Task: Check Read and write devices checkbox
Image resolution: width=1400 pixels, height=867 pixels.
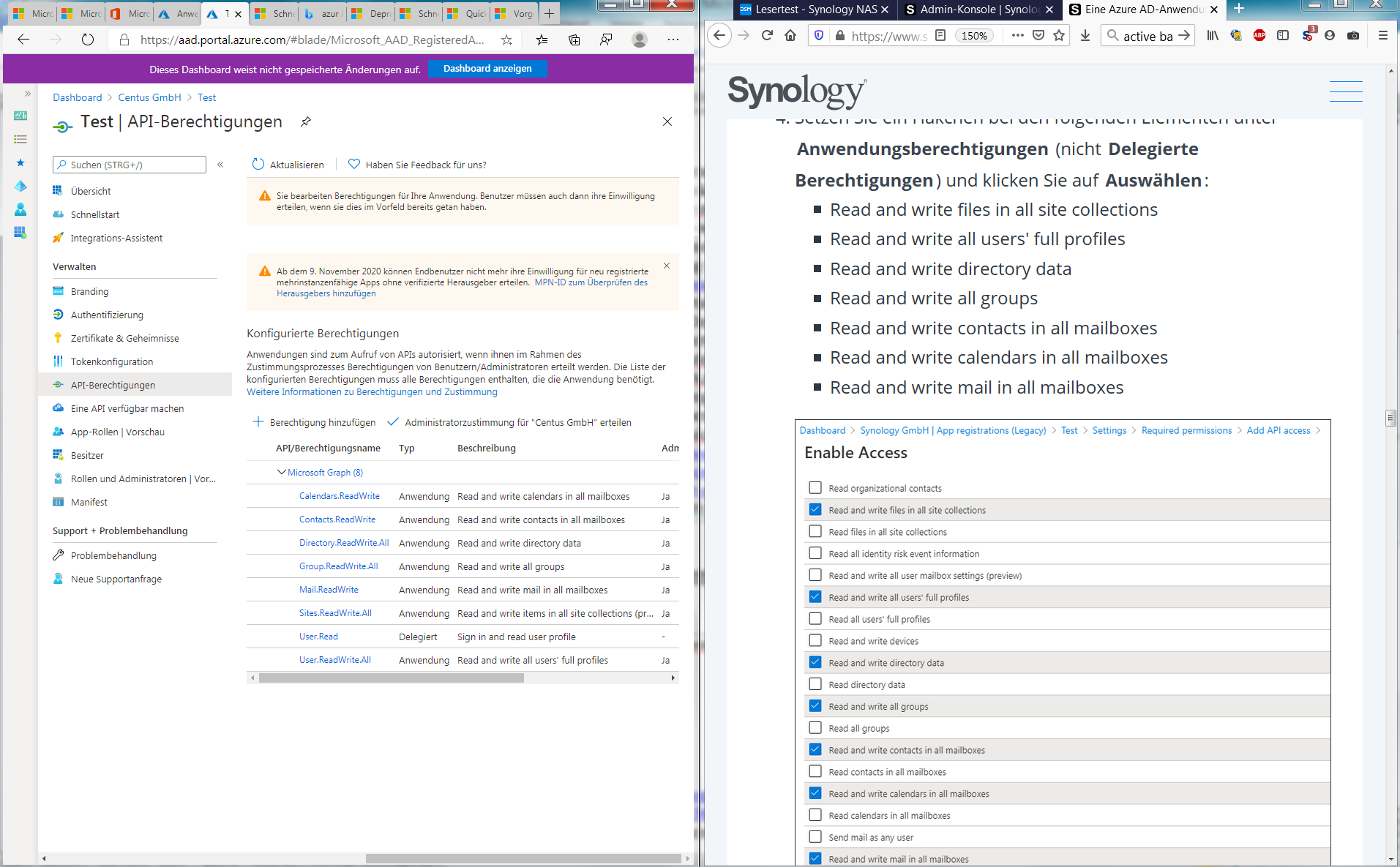Action: click(815, 640)
